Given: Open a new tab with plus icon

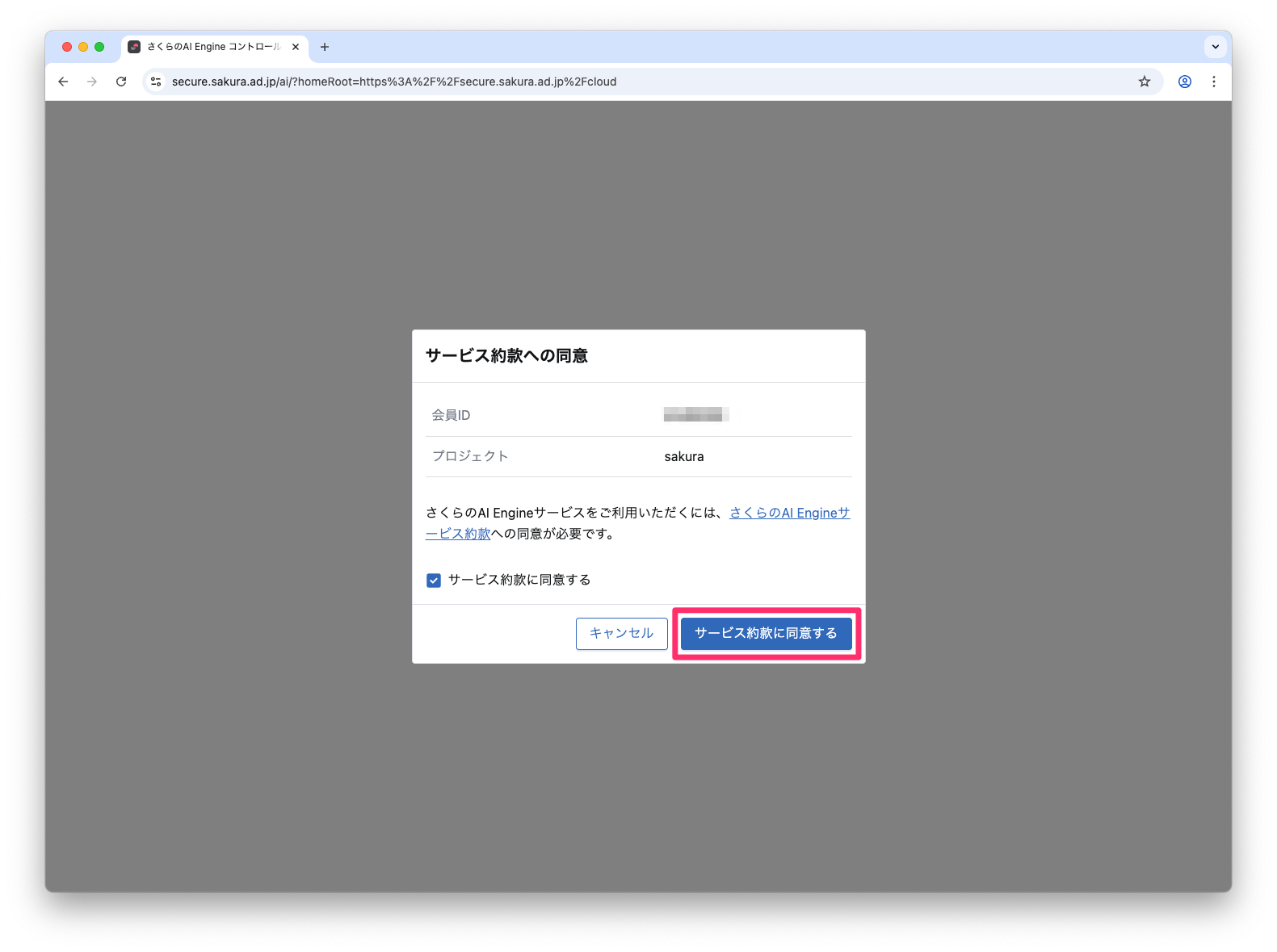Looking at the screenshot, I should coord(325,47).
